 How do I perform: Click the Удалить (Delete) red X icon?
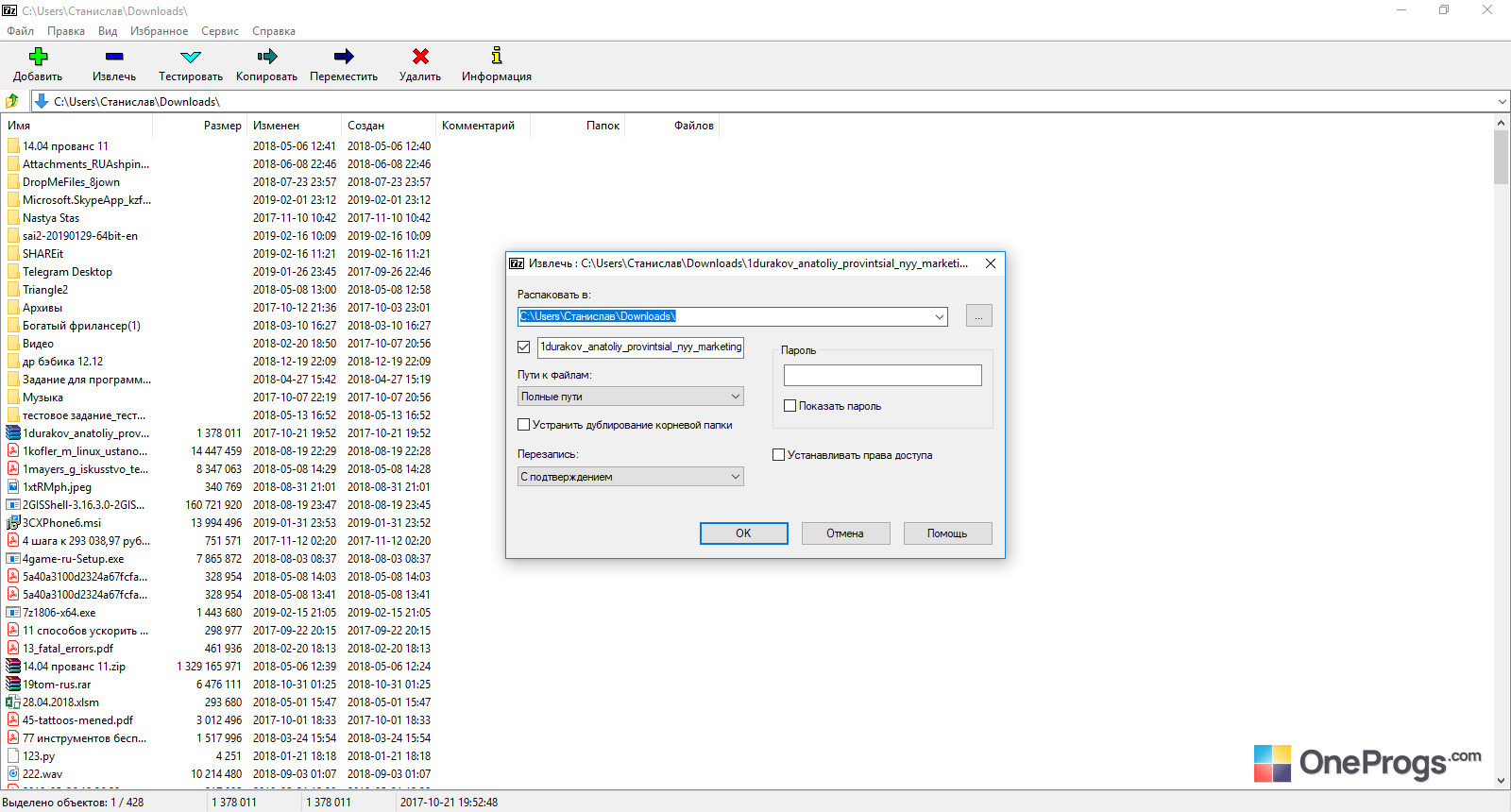[x=420, y=56]
